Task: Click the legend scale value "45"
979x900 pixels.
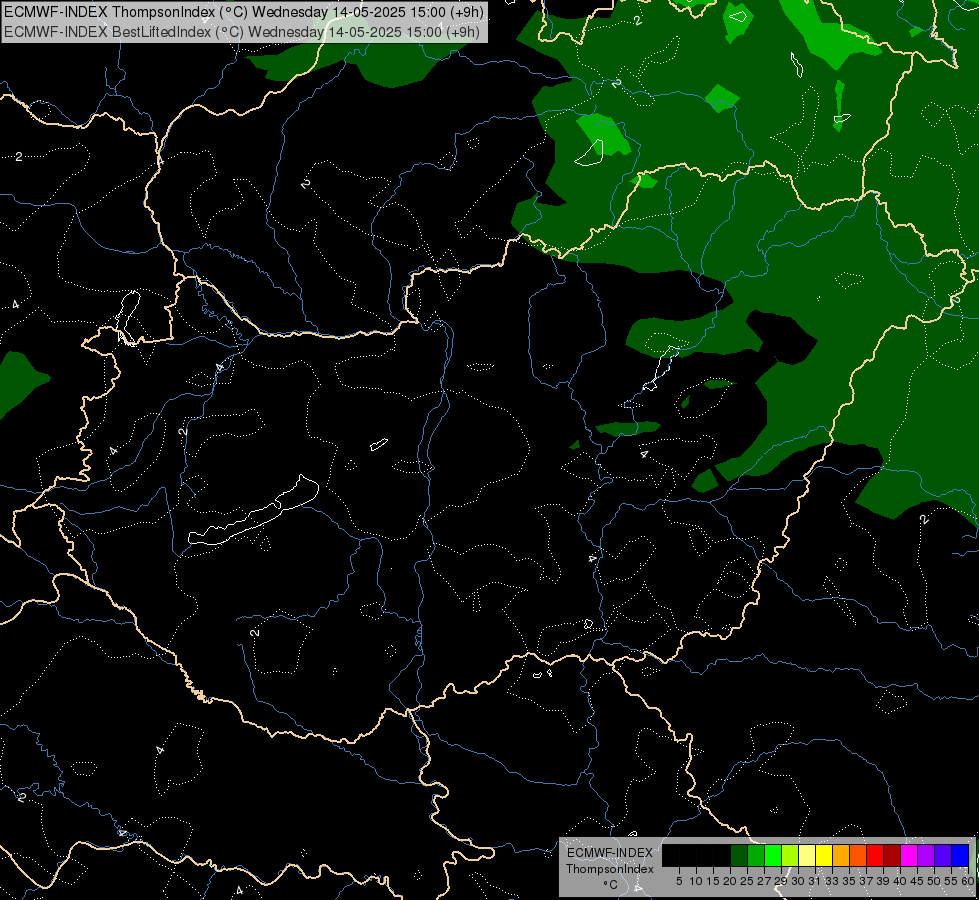Action: point(917,881)
